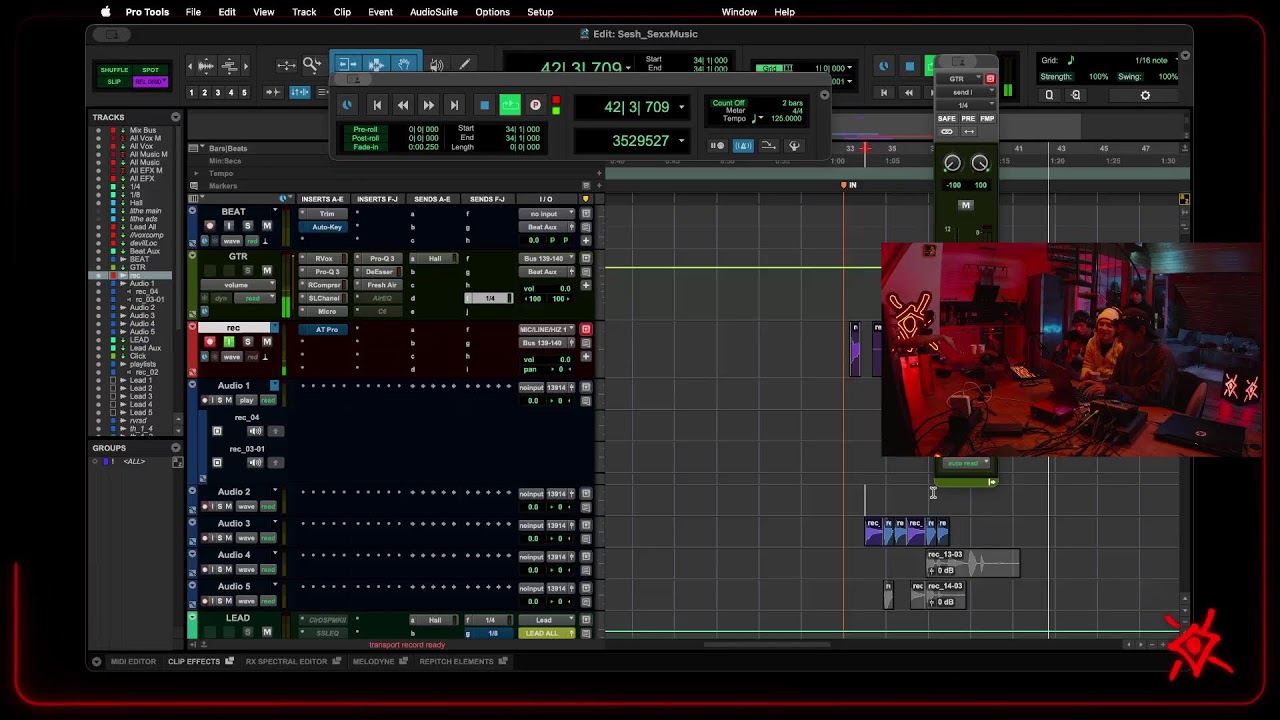Adjust the right pan knob in the GTR send window

pos(980,163)
